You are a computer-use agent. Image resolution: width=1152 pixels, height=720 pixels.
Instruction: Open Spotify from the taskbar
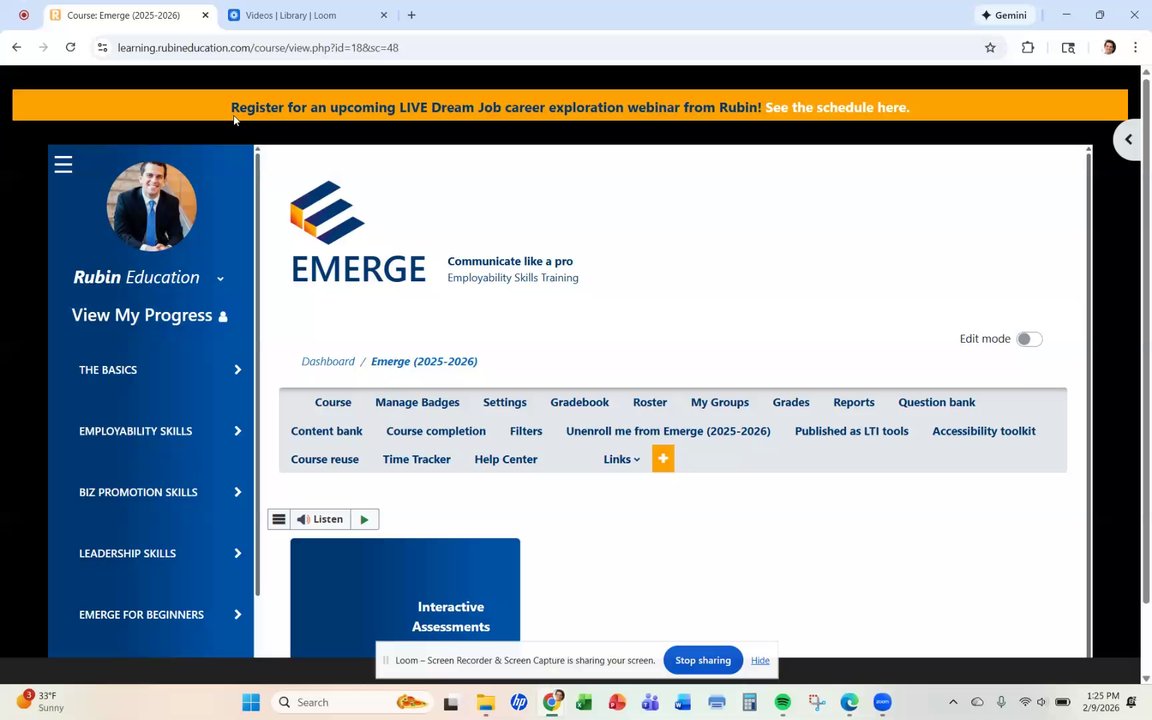coord(782,702)
